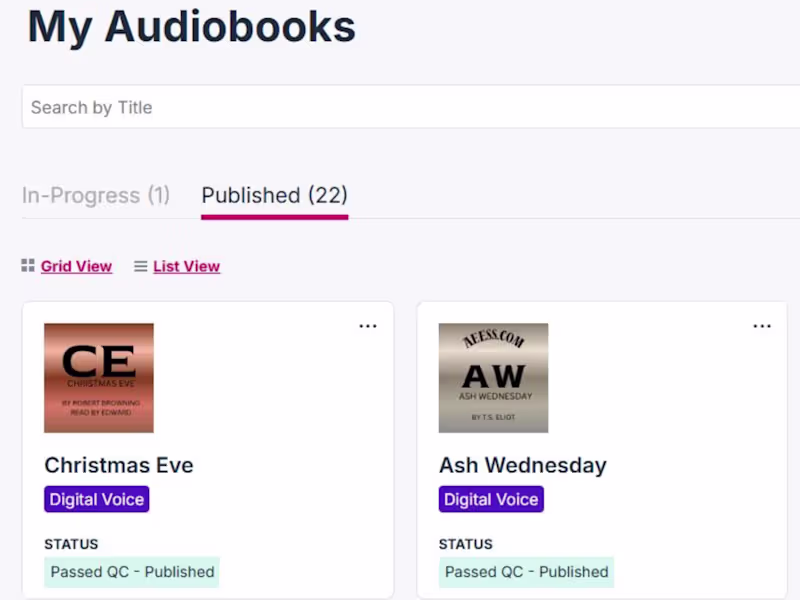Click the Digital Voice badge on Ash Wednesday
800x600 pixels.
coord(491,499)
